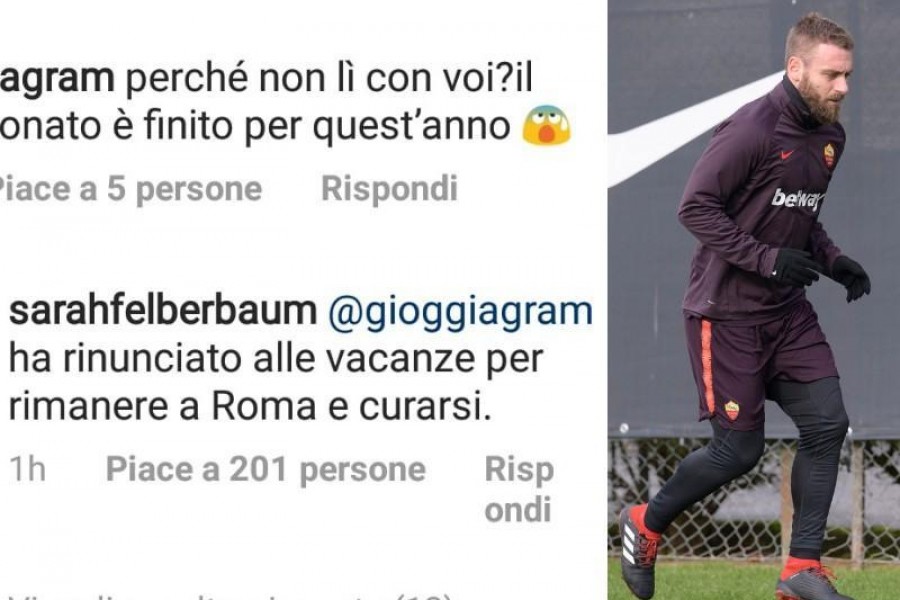The width and height of the screenshot is (900, 600).
Task: Click the cut-off 'agram' username
Action: [x=57, y=79]
